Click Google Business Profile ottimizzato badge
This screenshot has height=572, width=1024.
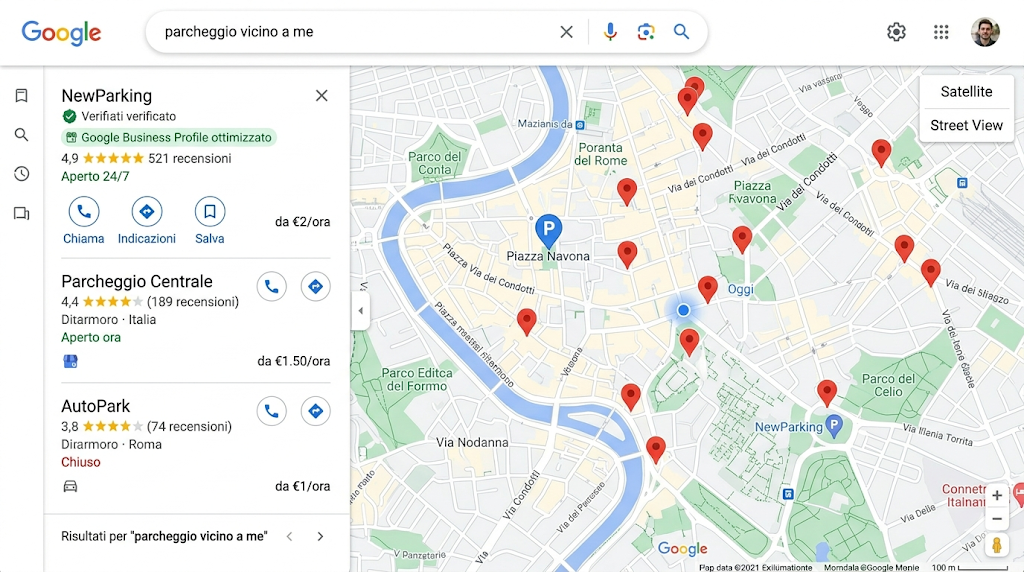point(168,138)
